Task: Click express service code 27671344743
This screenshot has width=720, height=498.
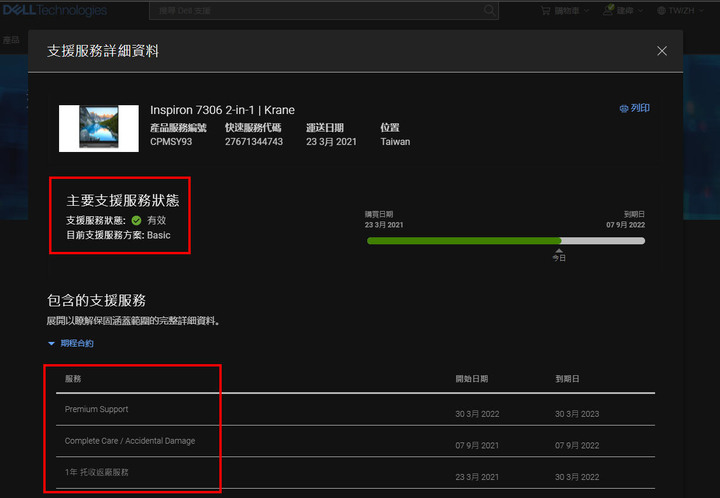Action: (254, 142)
